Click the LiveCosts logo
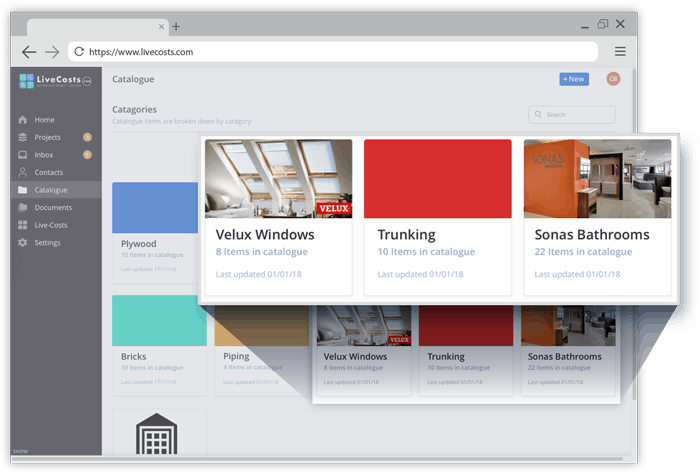Screen dimensions: 700x475 (x=55, y=81)
